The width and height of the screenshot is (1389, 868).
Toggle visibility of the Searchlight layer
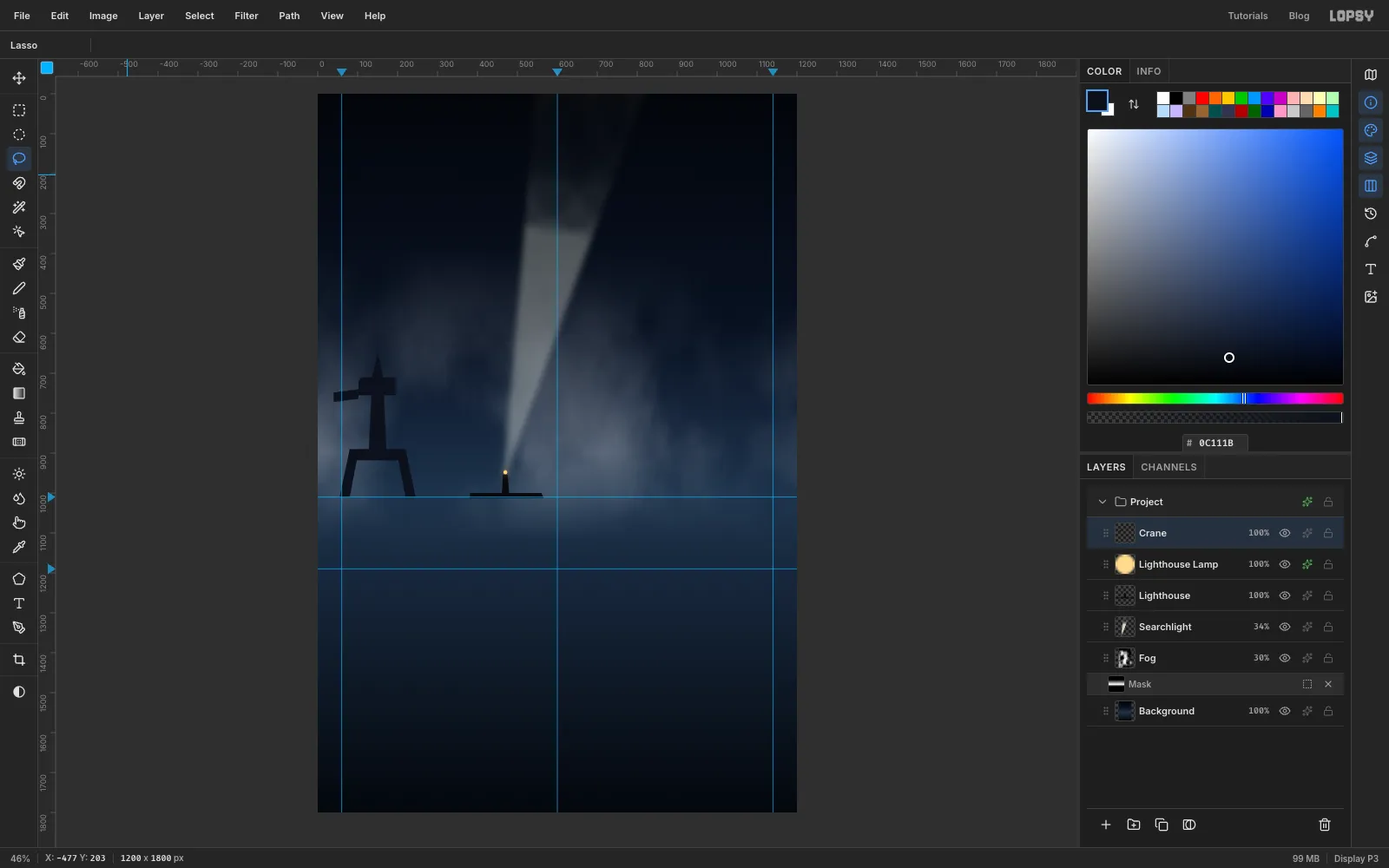click(x=1285, y=627)
